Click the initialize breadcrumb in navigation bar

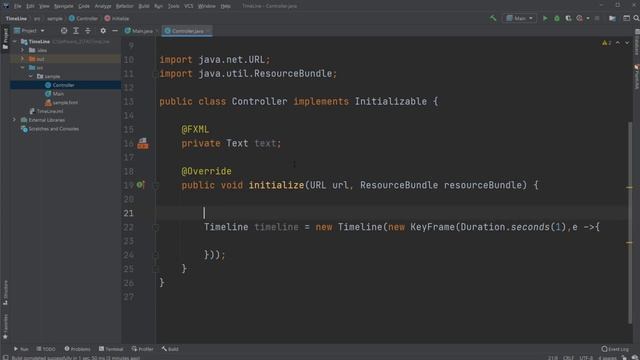[117, 18]
